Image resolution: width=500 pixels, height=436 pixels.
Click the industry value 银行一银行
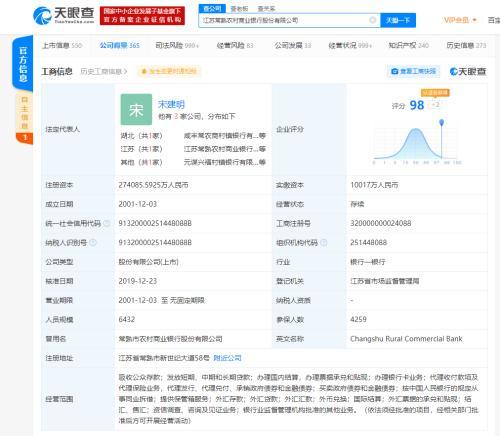point(368,262)
